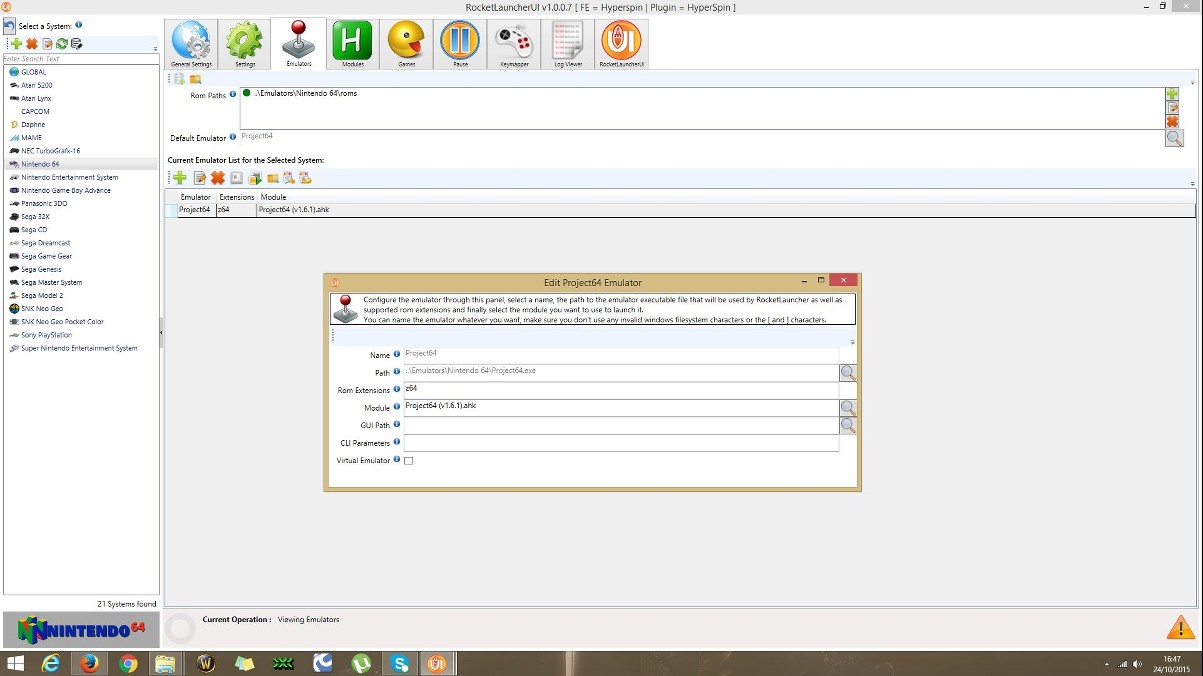Viewport: 1203px width, 676px height.
Task: Enable the Virtual Emulator checkbox
Action: pos(408,460)
